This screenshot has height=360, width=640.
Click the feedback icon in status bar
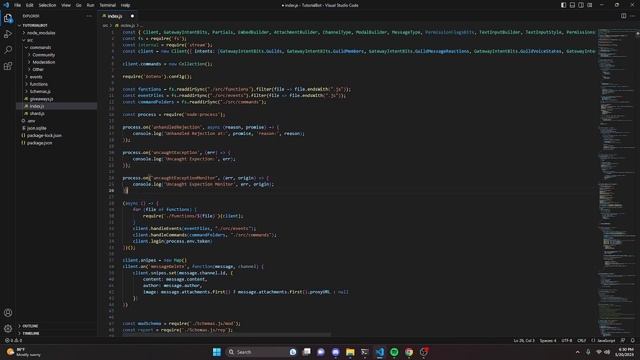pyautogui.click(x=623, y=340)
